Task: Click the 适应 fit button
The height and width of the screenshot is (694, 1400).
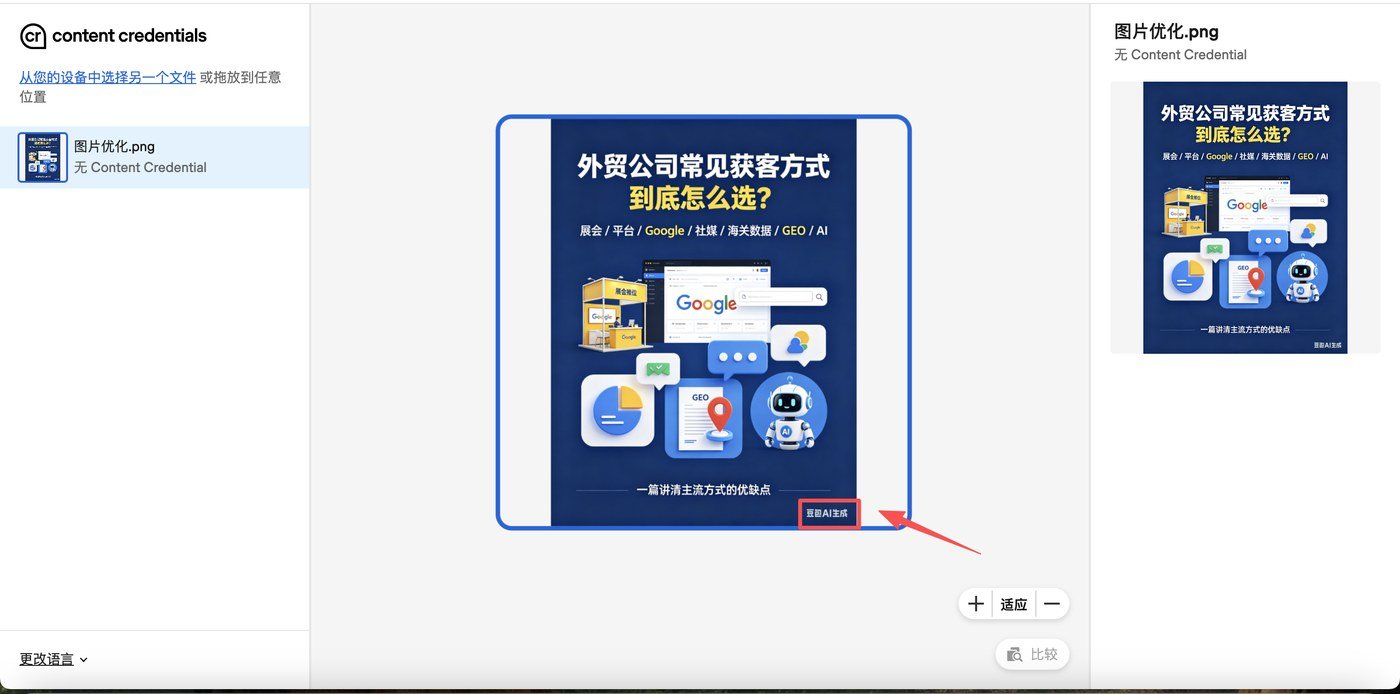Action: point(1014,604)
